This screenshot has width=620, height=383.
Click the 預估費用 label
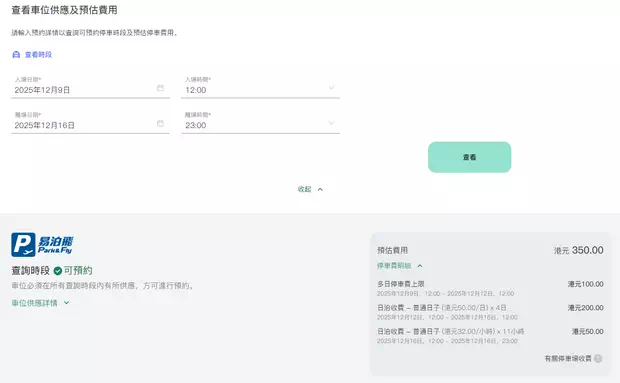(392, 250)
